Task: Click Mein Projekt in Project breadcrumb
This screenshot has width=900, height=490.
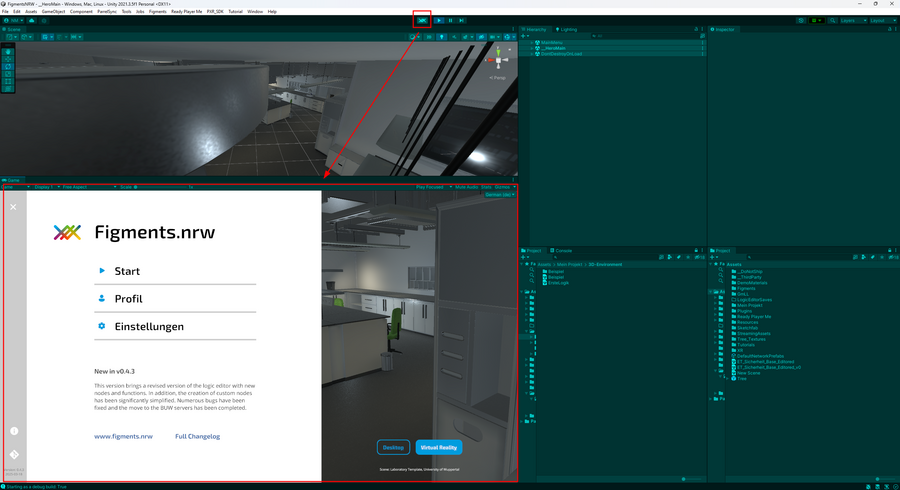Action: (x=569, y=265)
